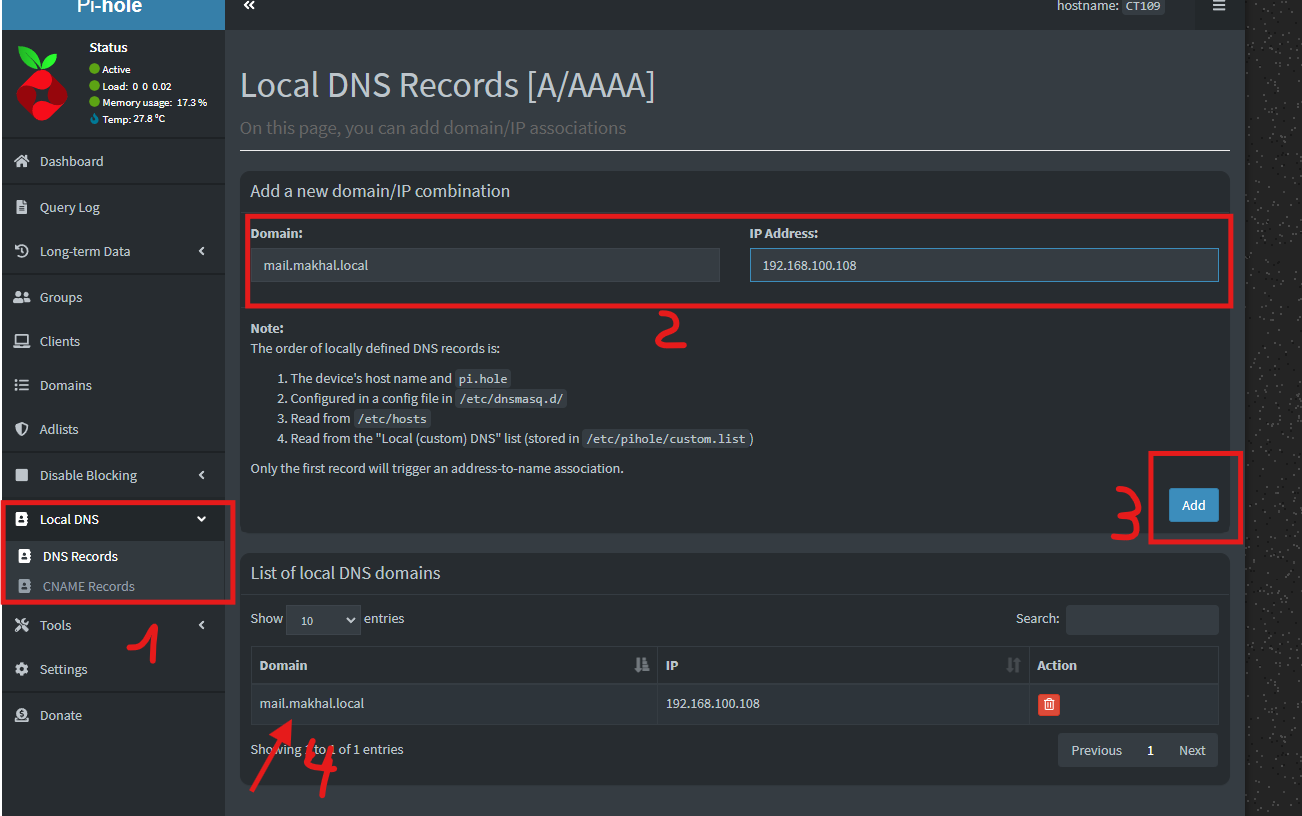
Task: Click the Previous pagination button
Action: 1096,750
